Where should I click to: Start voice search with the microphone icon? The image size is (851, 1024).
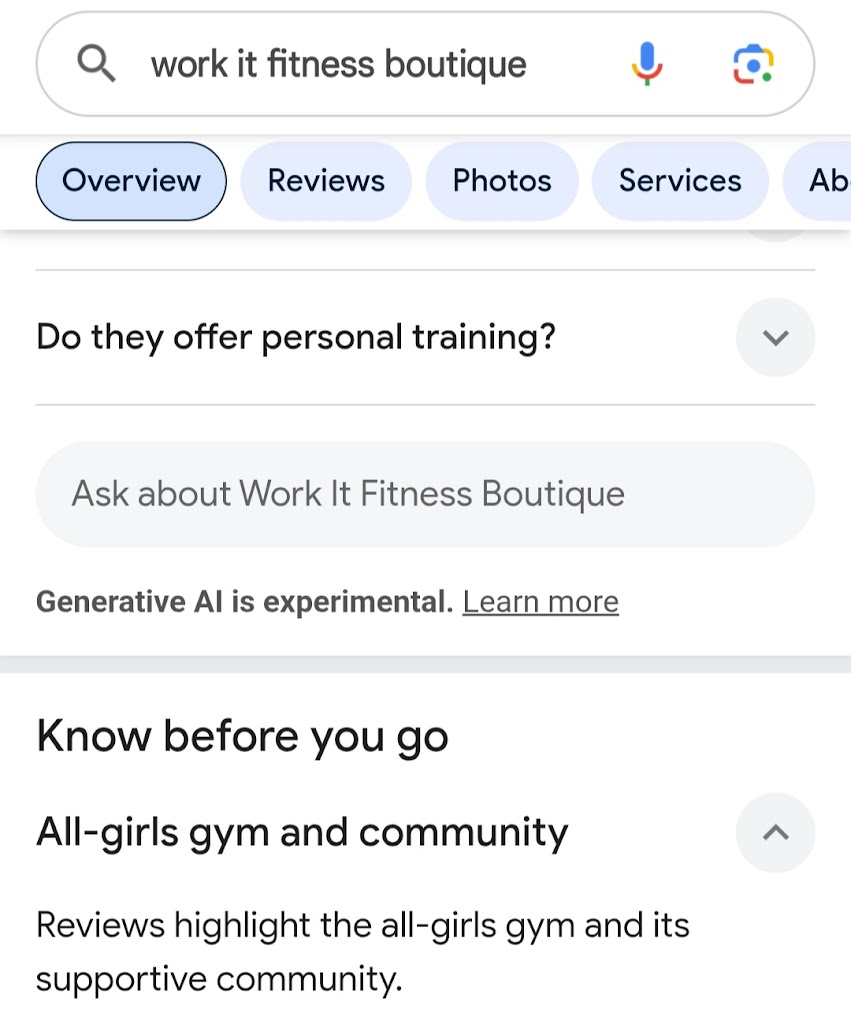point(647,65)
